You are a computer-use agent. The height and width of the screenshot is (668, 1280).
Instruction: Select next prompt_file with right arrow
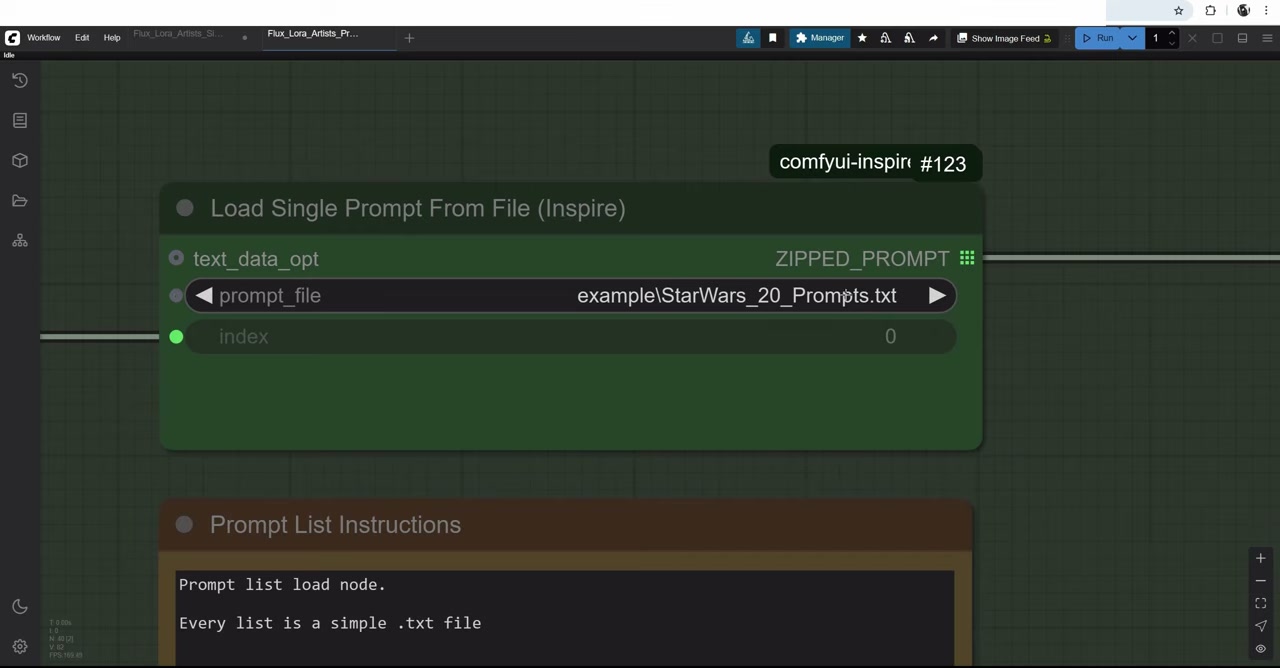(x=937, y=295)
